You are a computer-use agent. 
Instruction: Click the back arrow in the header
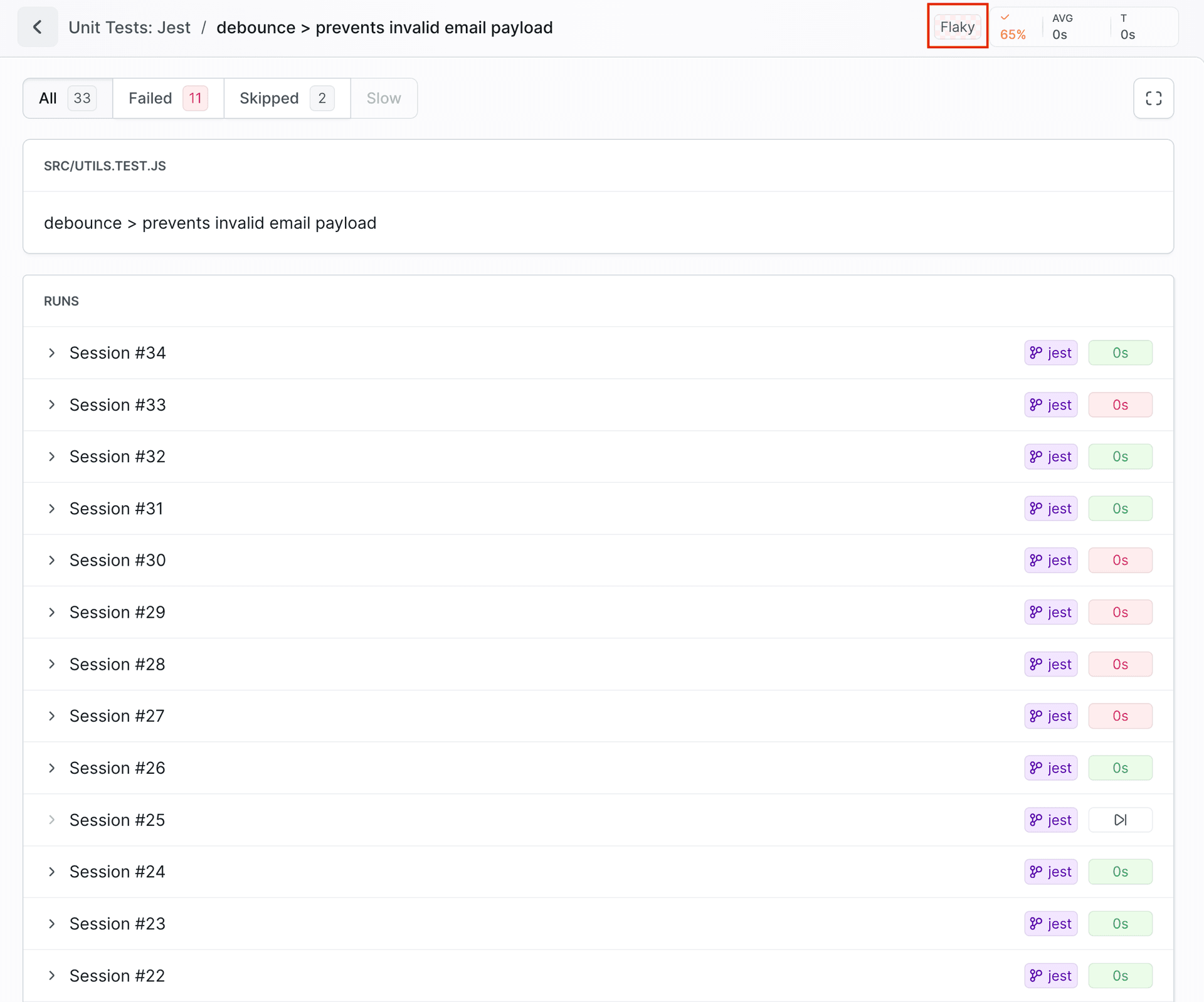37,27
